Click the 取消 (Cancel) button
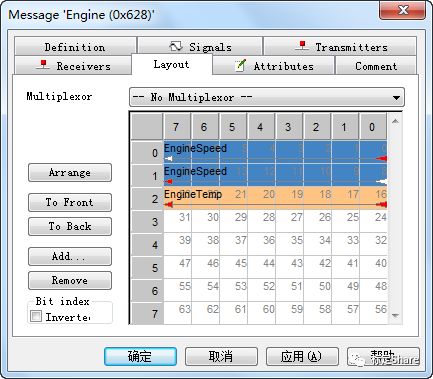Screen dimensions: 433x379 pyautogui.click(x=221, y=356)
